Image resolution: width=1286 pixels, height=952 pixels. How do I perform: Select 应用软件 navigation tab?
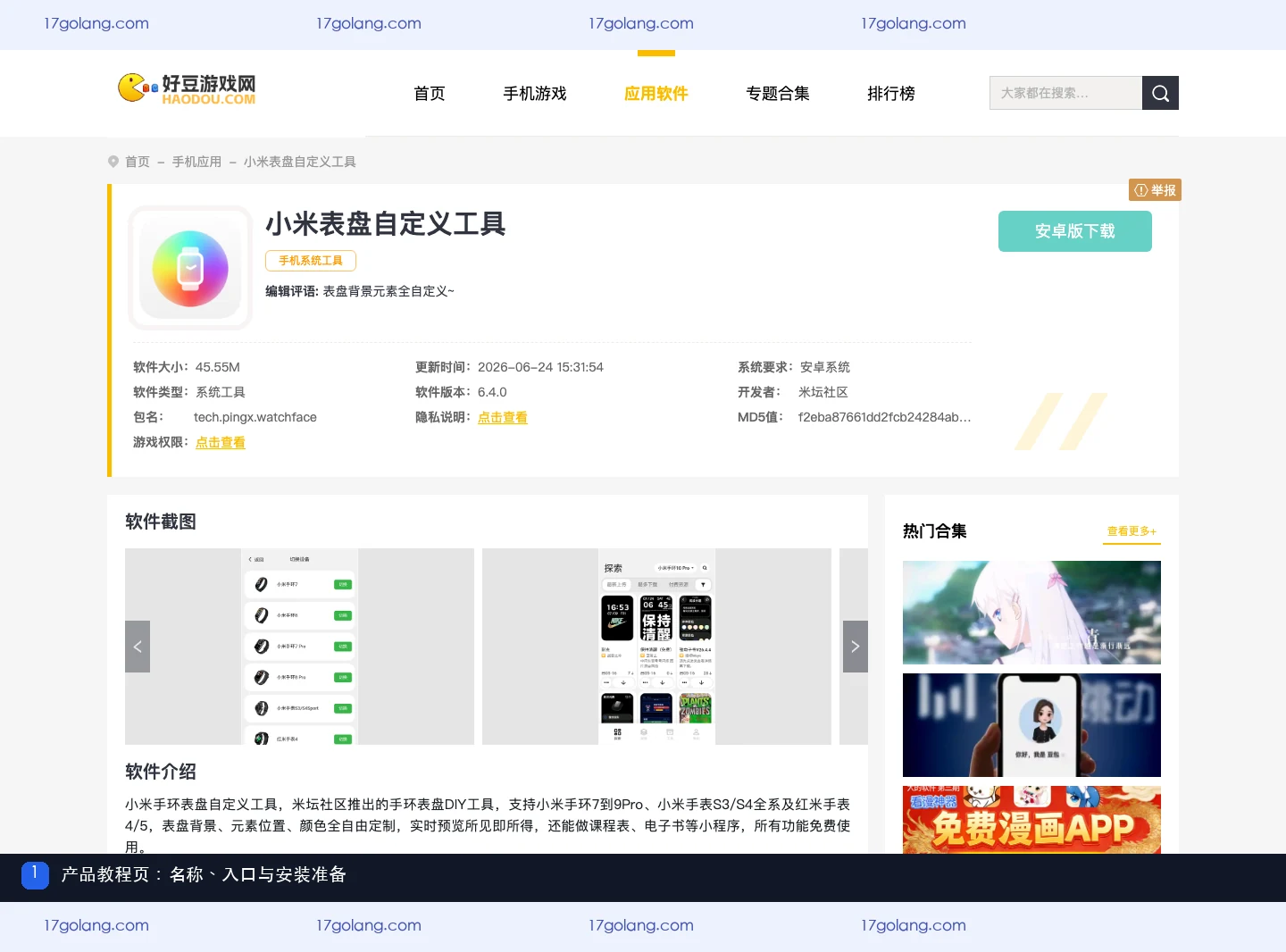point(656,94)
